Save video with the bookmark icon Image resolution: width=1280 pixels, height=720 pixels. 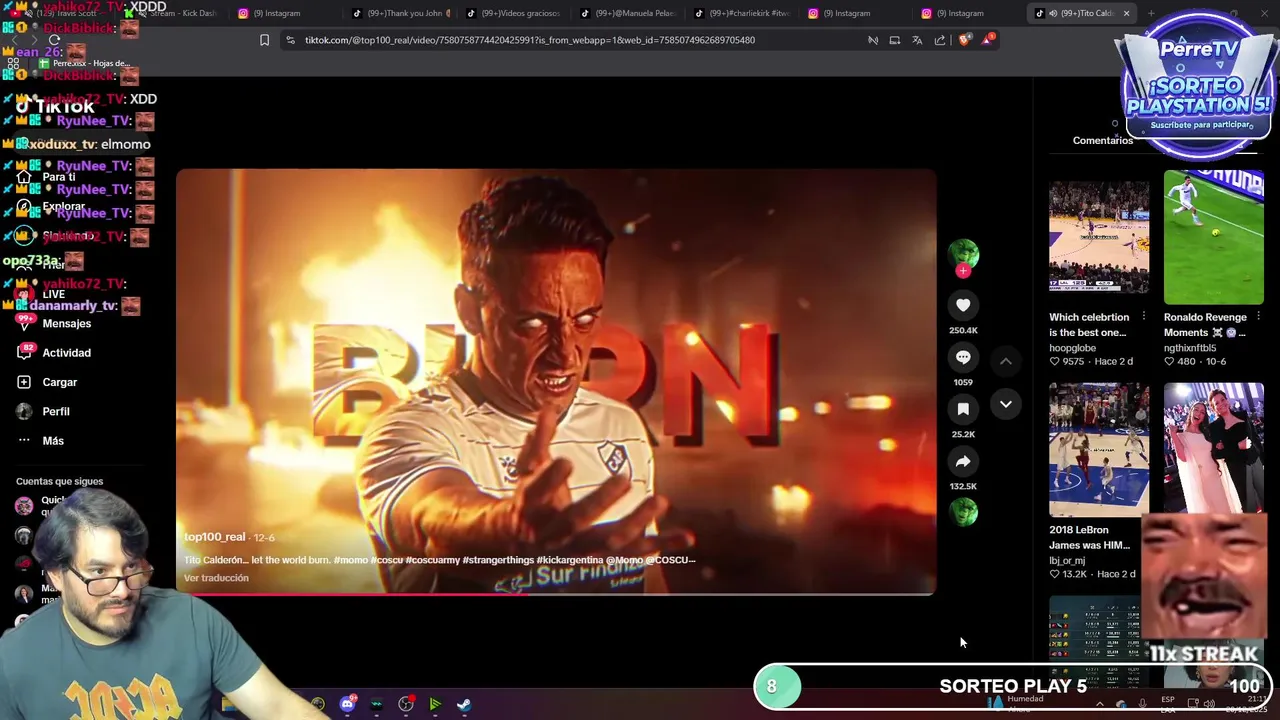click(x=963, y=409)
